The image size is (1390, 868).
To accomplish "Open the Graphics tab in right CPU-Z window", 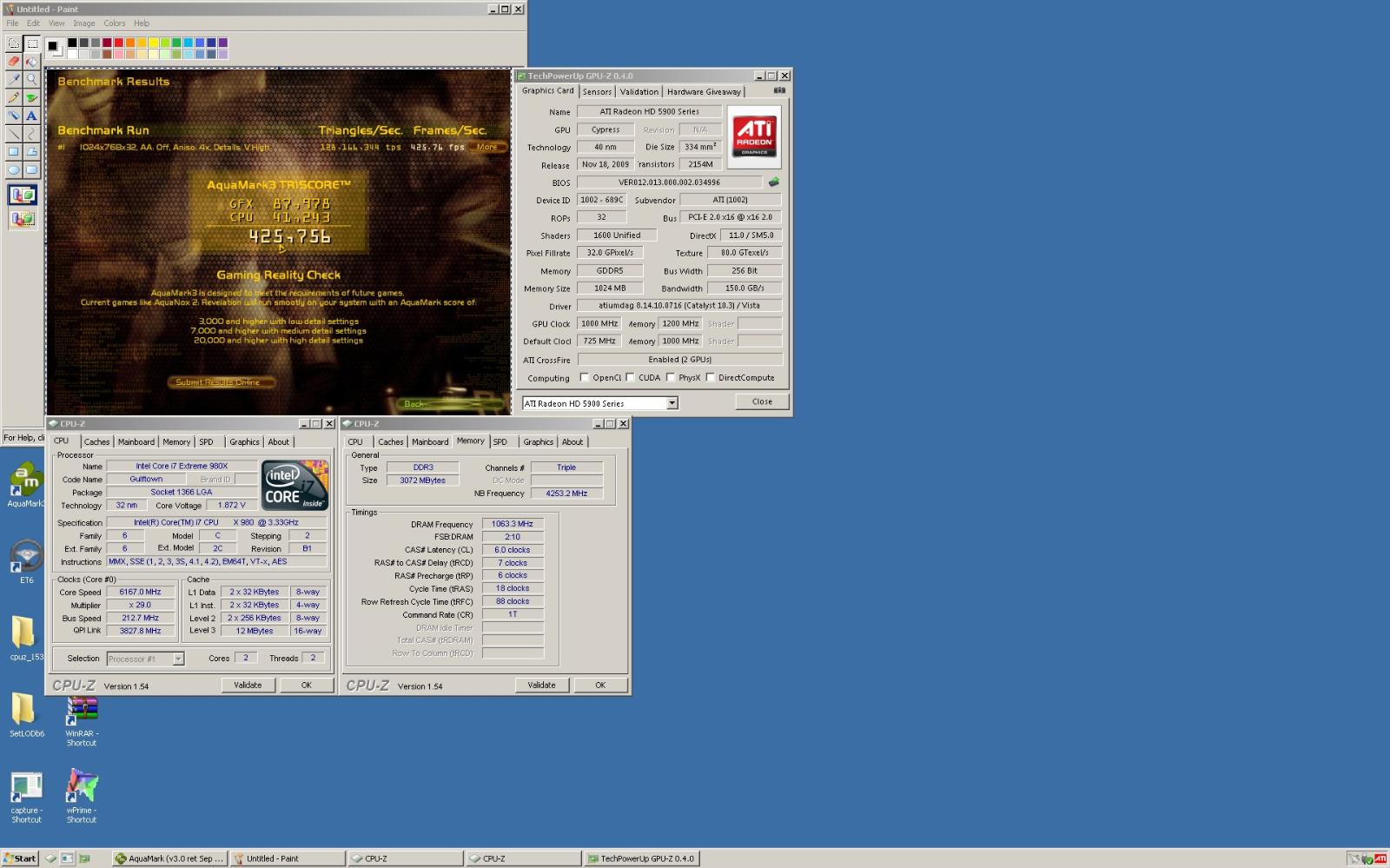I will (x=538, y=442).
